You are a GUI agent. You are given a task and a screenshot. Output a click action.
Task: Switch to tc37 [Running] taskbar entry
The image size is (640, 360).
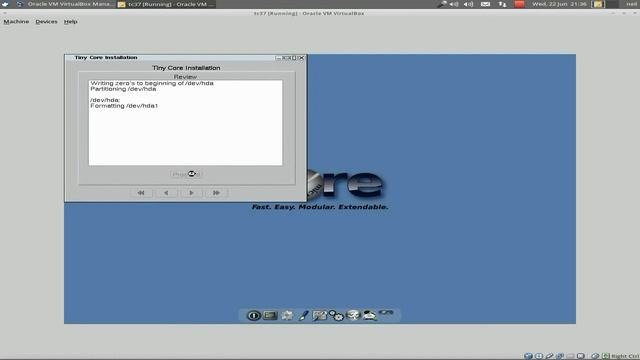pos(166,4)
